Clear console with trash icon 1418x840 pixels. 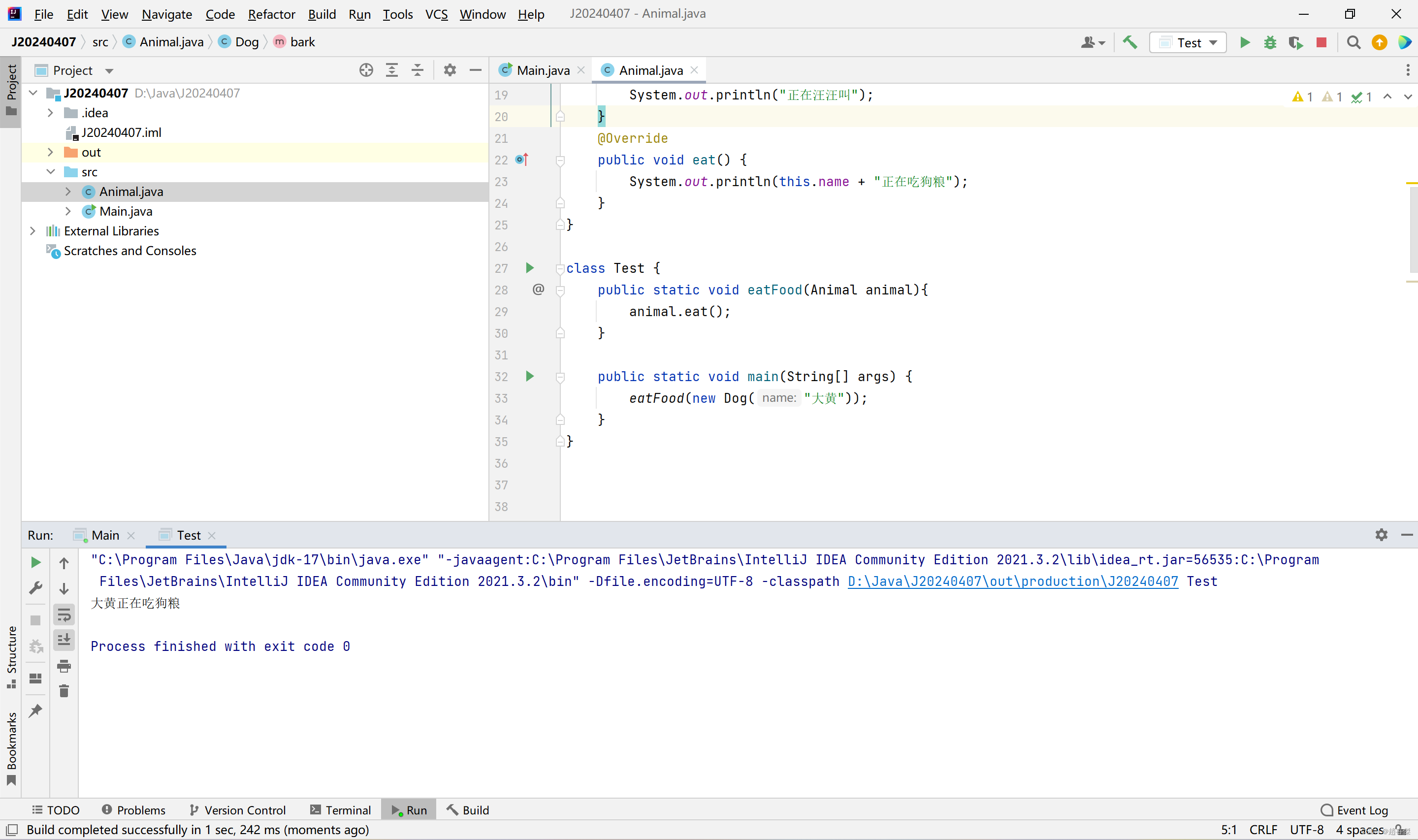(64, 691)
